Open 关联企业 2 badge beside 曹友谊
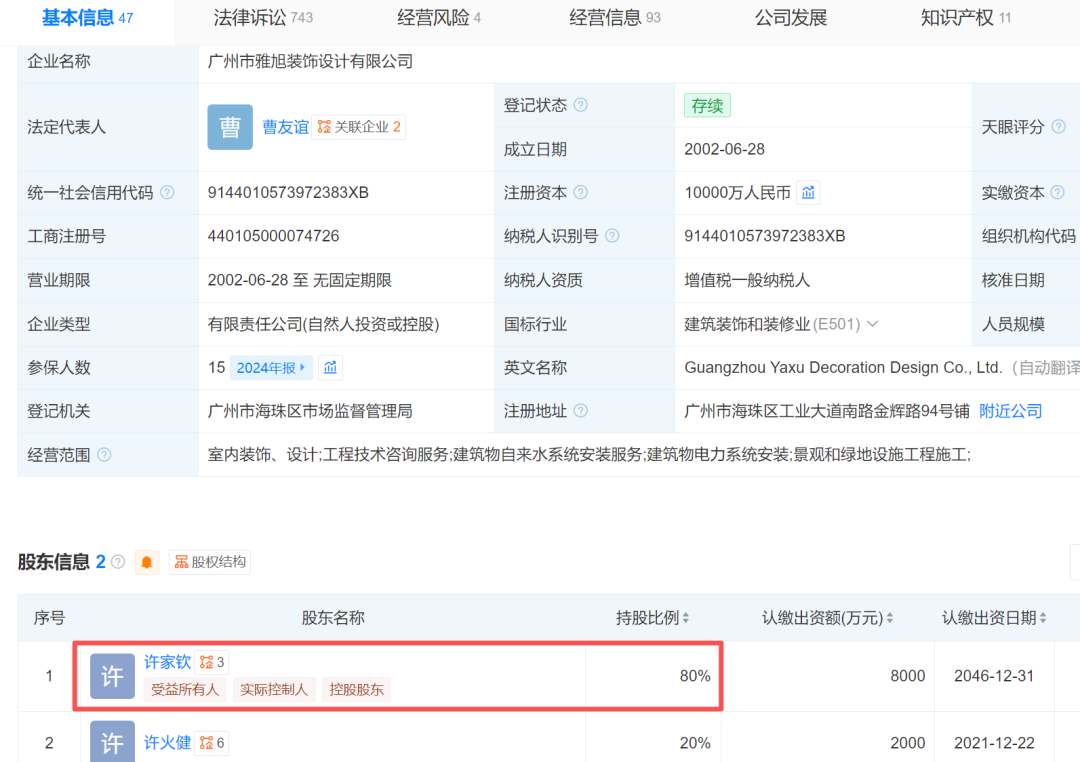Viewport: 1080px width, 762px height. coord(359,127)
